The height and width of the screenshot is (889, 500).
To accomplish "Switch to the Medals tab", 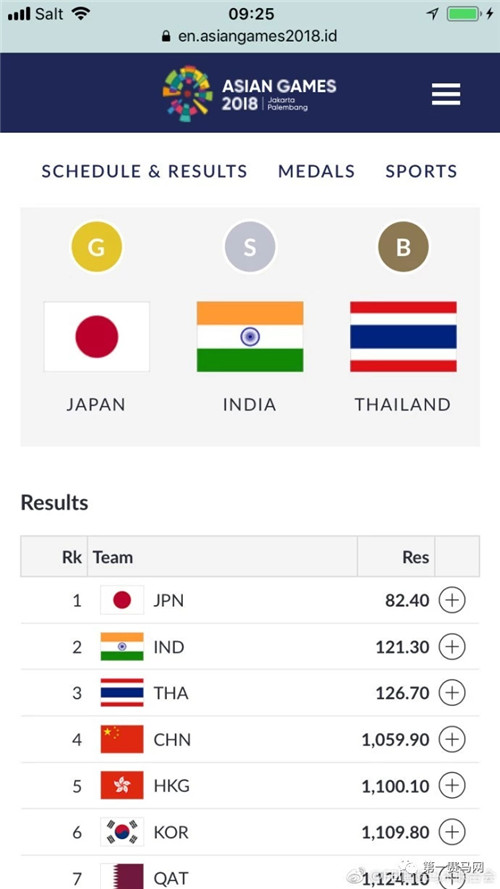I will pyautogui.click(x=316, y=171).
